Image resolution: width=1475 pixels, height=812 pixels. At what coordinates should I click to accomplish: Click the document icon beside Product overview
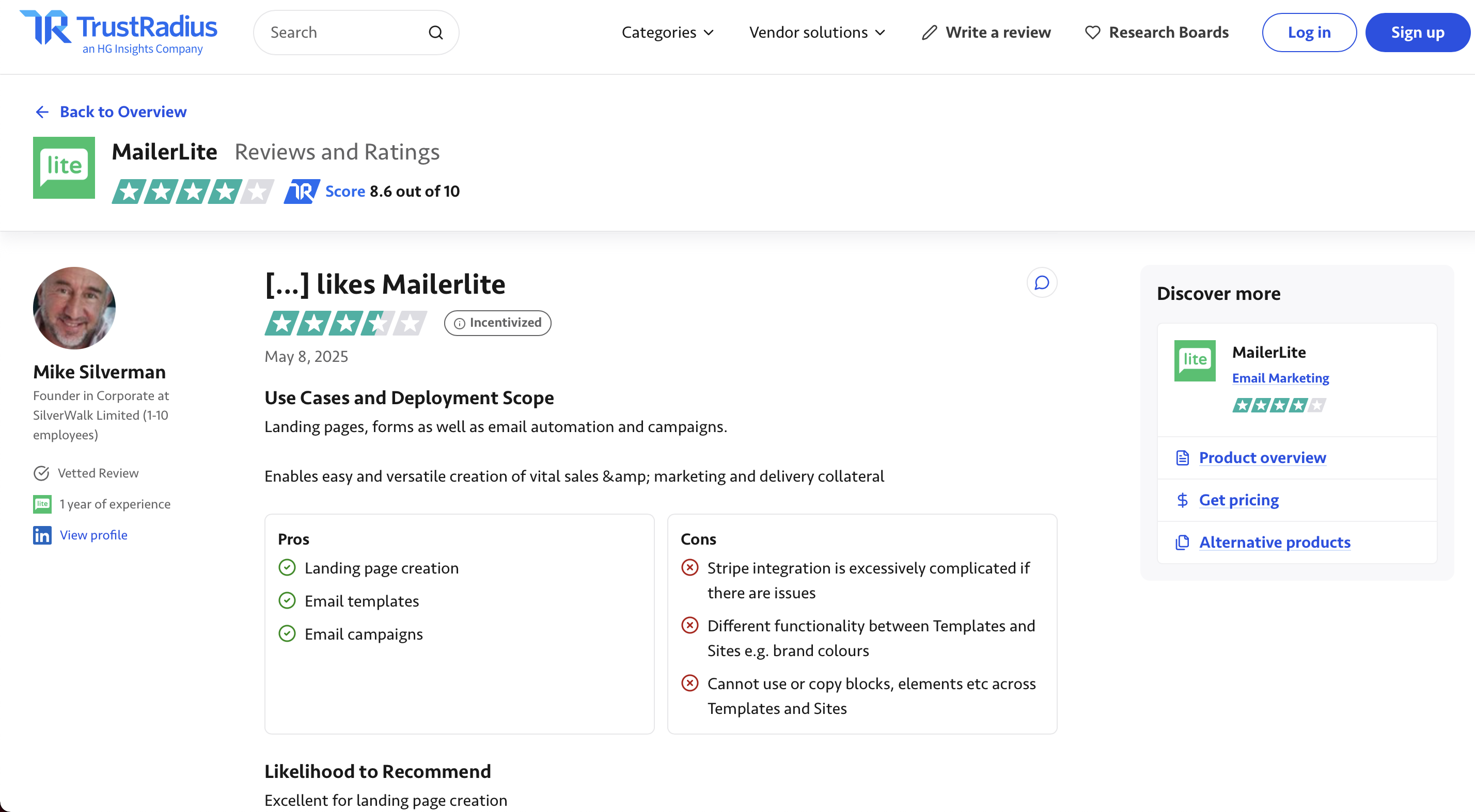click(x=1182, y=458)
